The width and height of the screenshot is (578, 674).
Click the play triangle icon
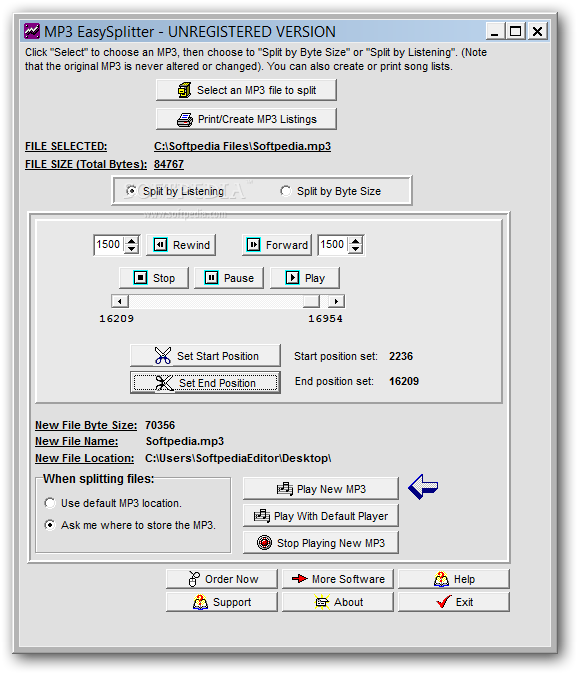click(x=292, y=278)
